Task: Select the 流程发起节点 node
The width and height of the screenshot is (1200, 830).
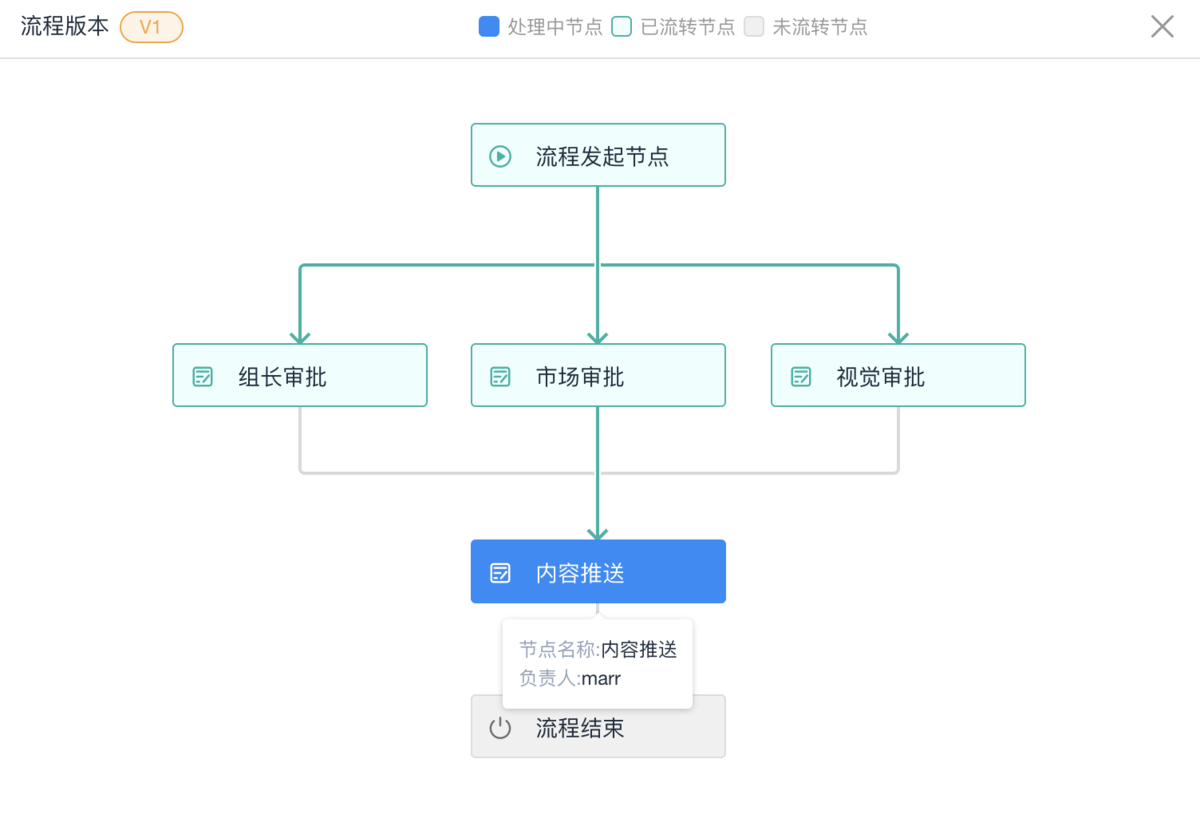Action: [598, 155]
